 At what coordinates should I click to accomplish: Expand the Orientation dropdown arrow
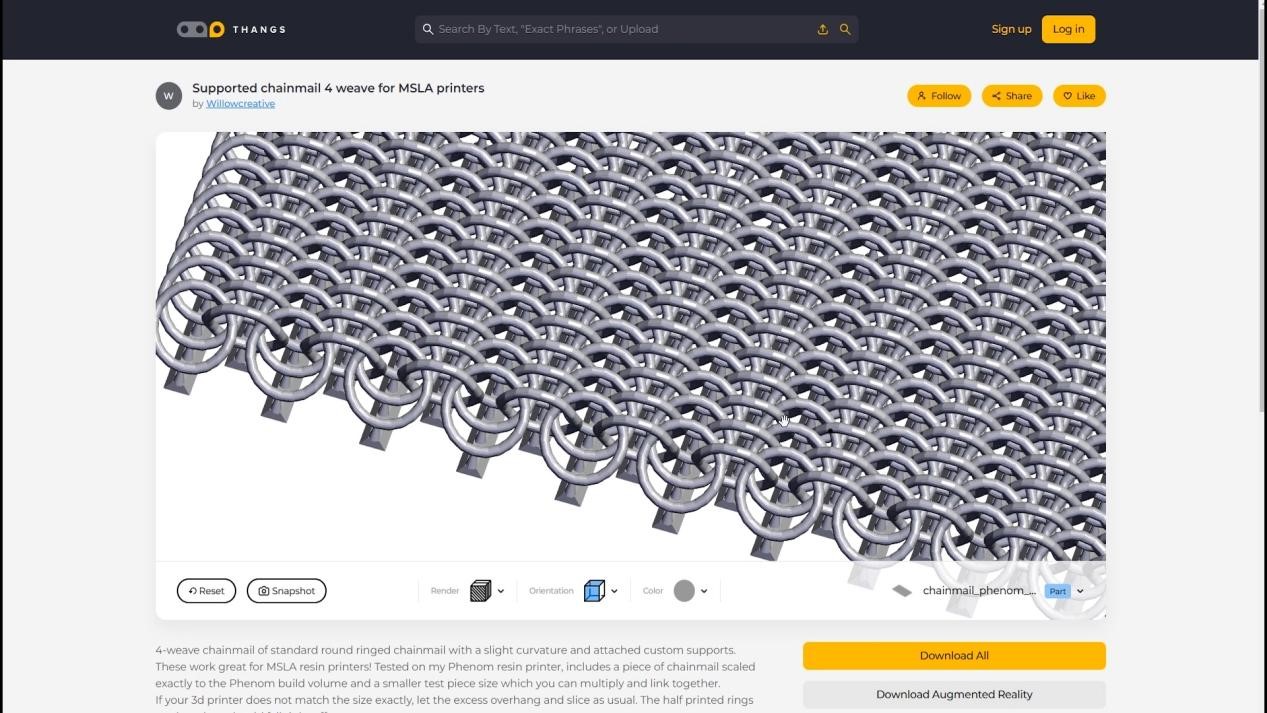click(x=614, y=591)
